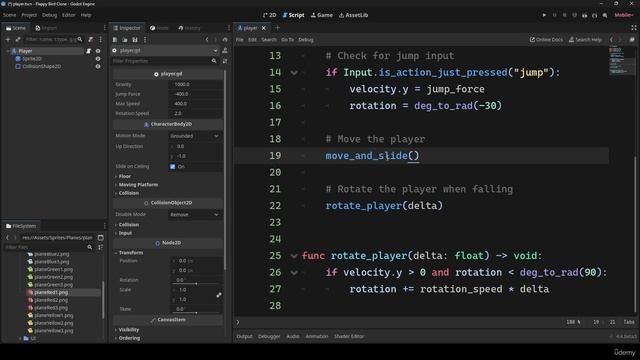
Task: Open the Mobile renderer selector
Action: coord(624,15)
